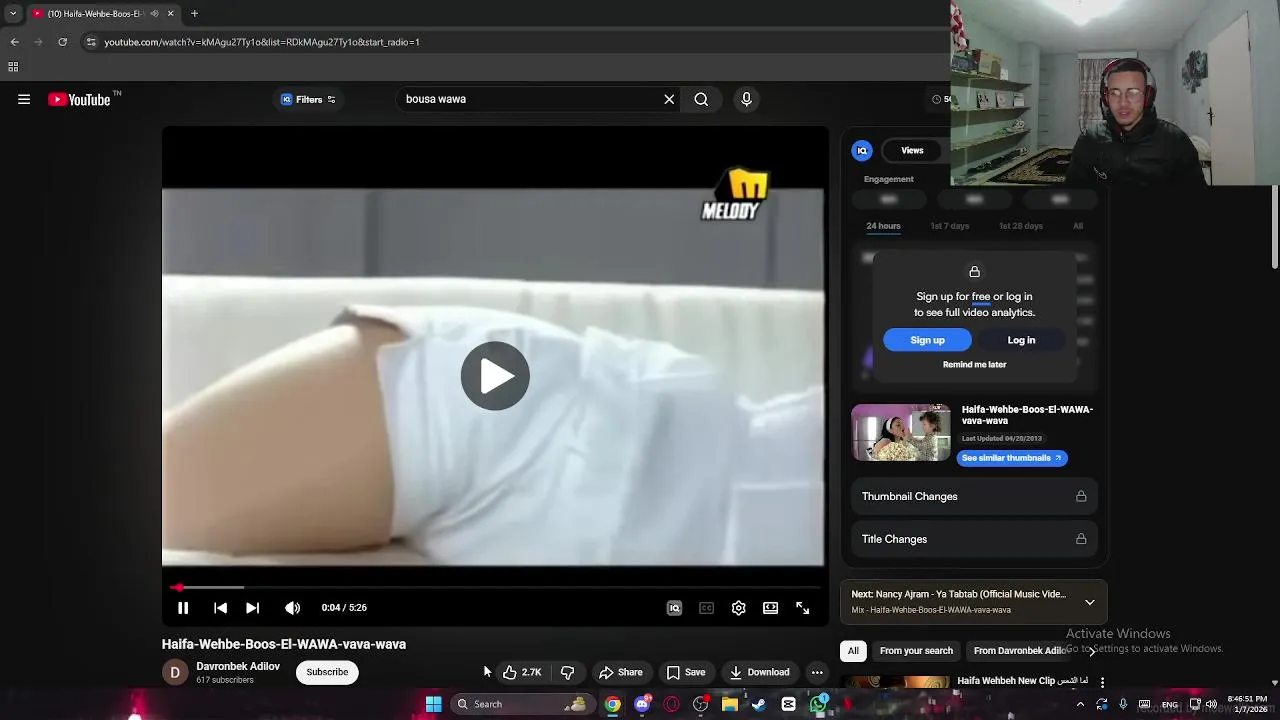Save the video to a playlist

686,672
